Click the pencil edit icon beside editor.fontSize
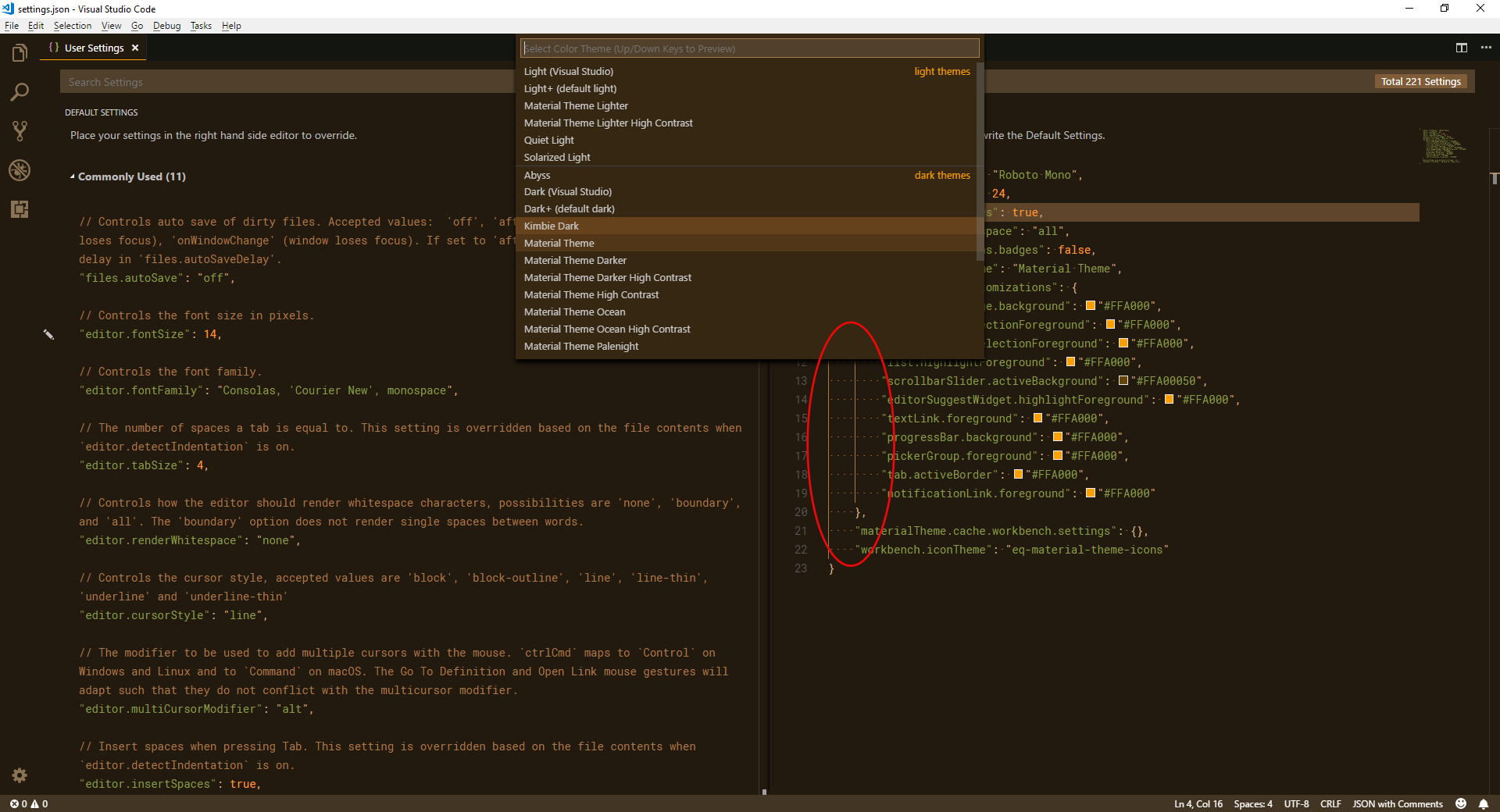 [x=48, y=334]
